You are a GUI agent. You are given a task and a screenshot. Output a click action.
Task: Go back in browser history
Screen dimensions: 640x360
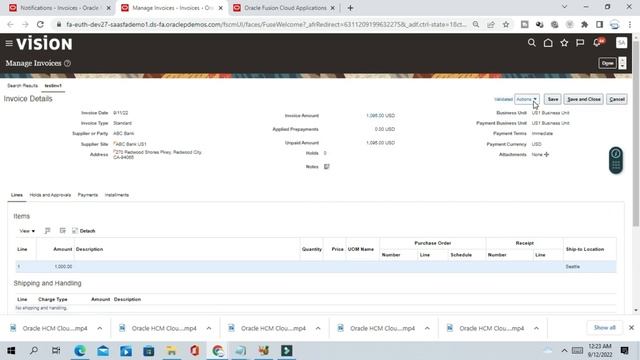click(10, 24)
